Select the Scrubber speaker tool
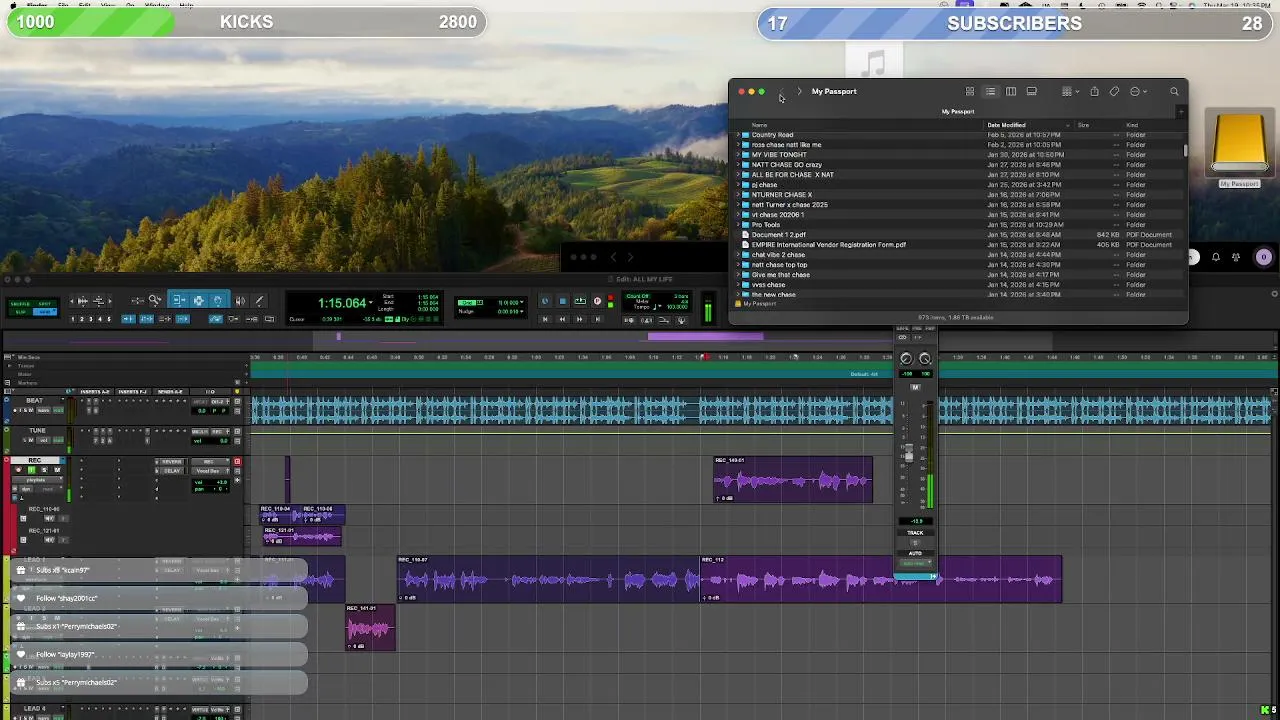1280x720 pixels. (240, 301)
